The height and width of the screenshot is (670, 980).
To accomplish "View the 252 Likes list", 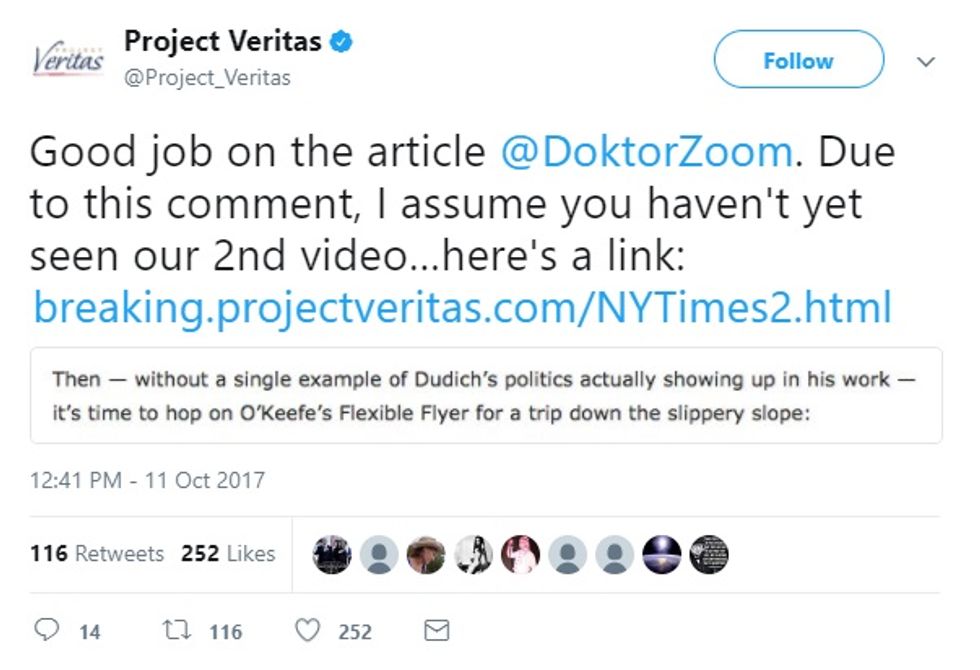I will [x=228, y=553].
